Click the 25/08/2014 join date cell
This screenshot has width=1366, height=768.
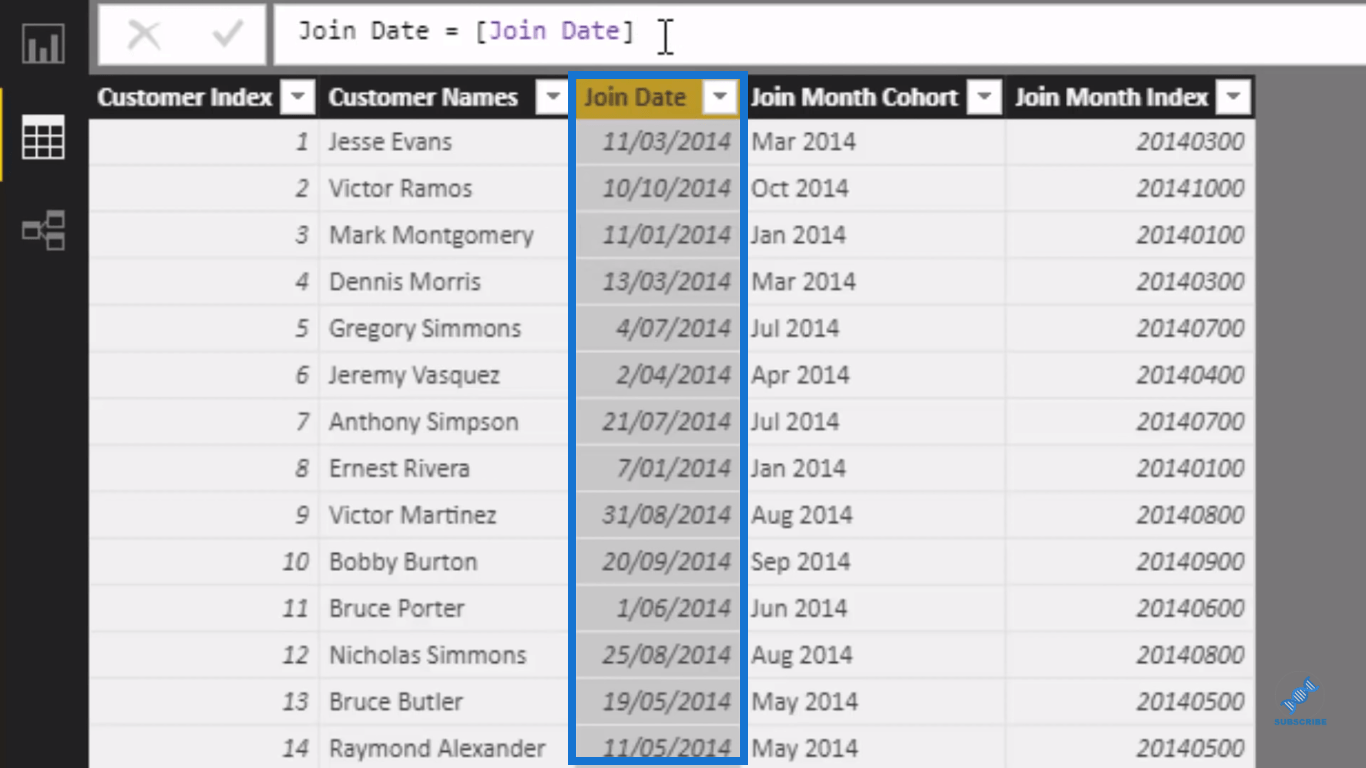[x=657, y=655]
